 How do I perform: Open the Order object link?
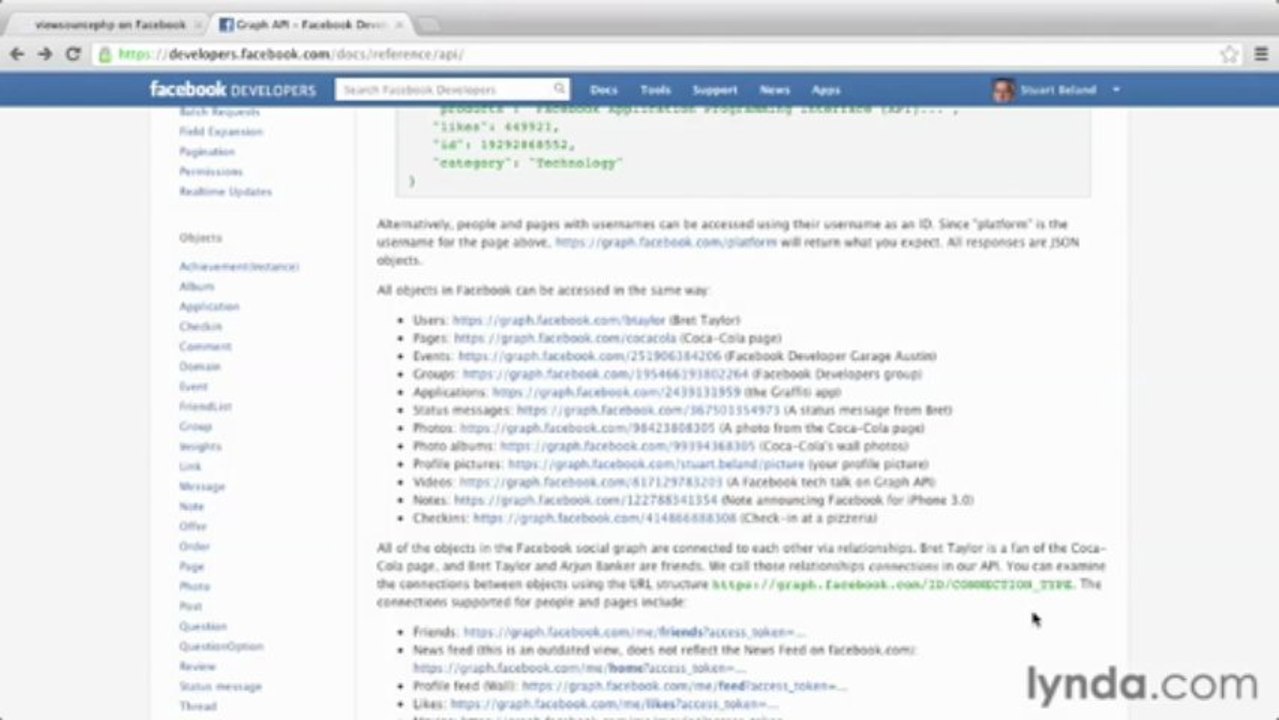coord(194,547)
